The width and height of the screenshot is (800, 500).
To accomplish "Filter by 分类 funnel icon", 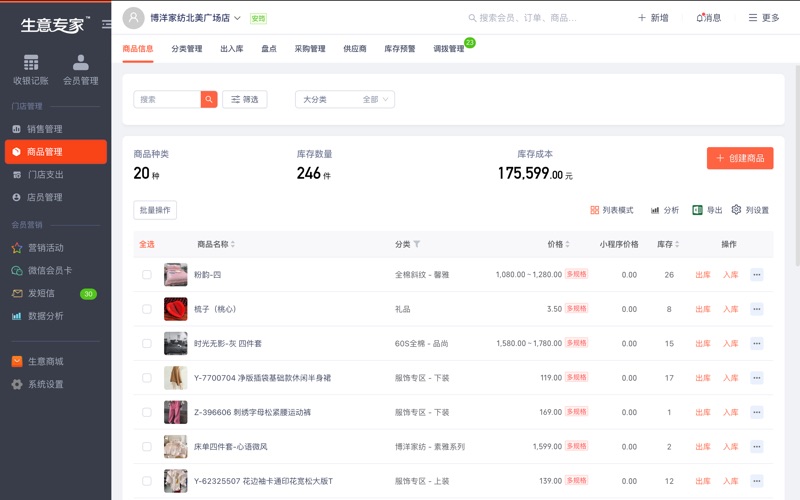I will (x=417, y=244).
